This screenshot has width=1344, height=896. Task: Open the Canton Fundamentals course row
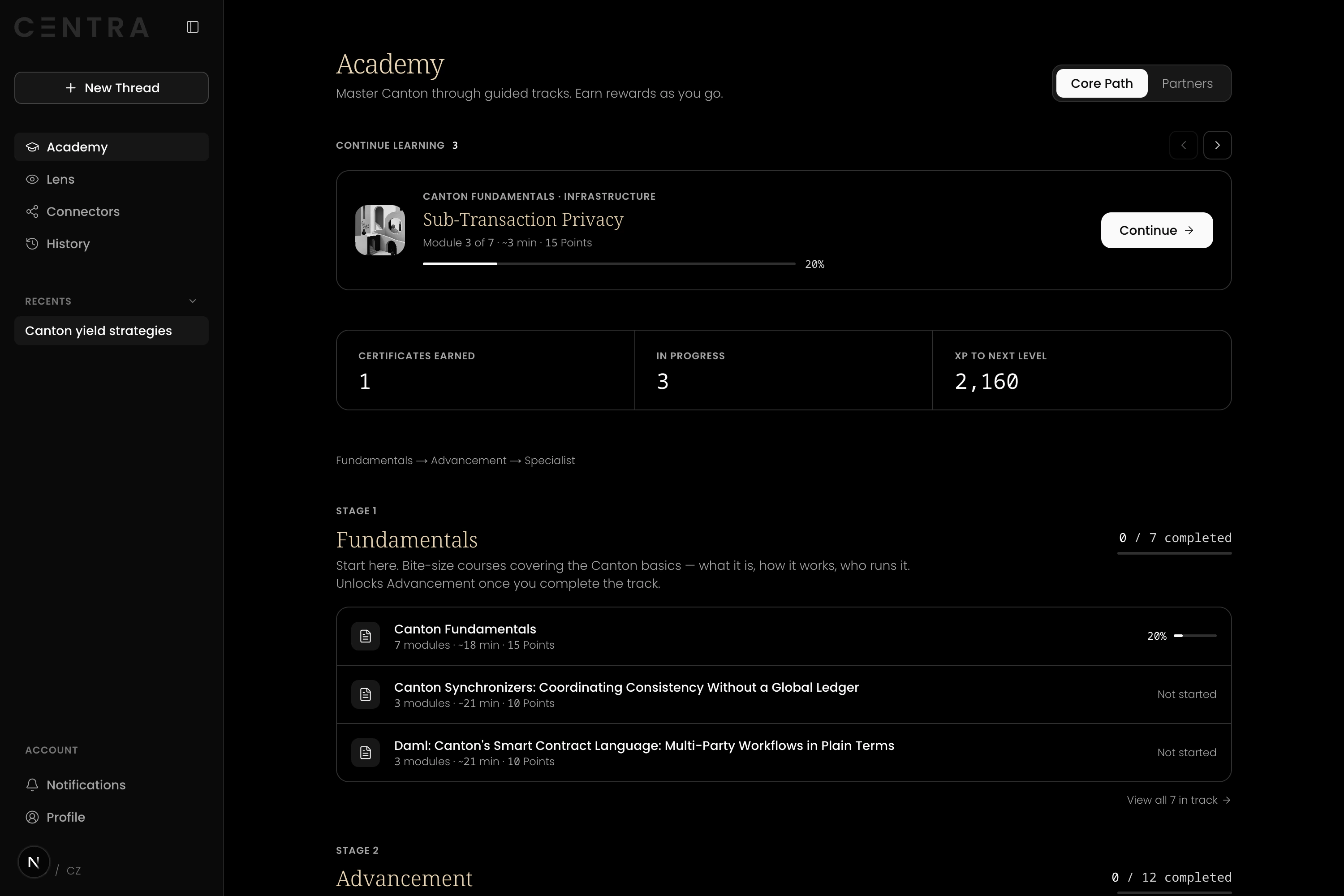784,636
